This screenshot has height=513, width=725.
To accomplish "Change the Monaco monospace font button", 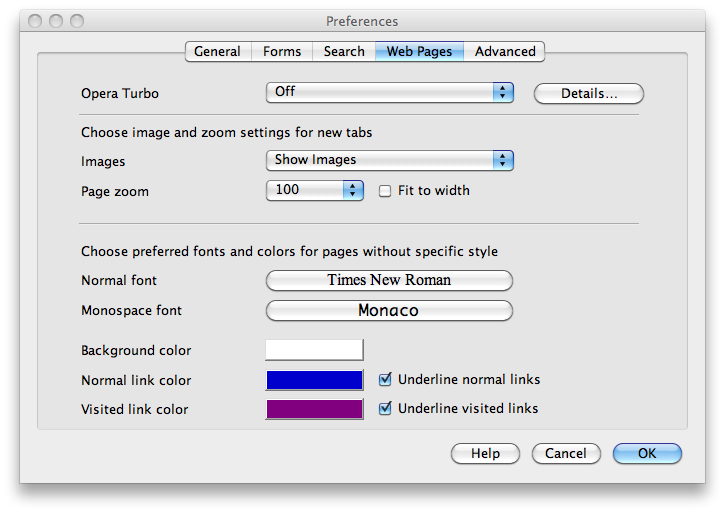I will (x=389, y=311).
